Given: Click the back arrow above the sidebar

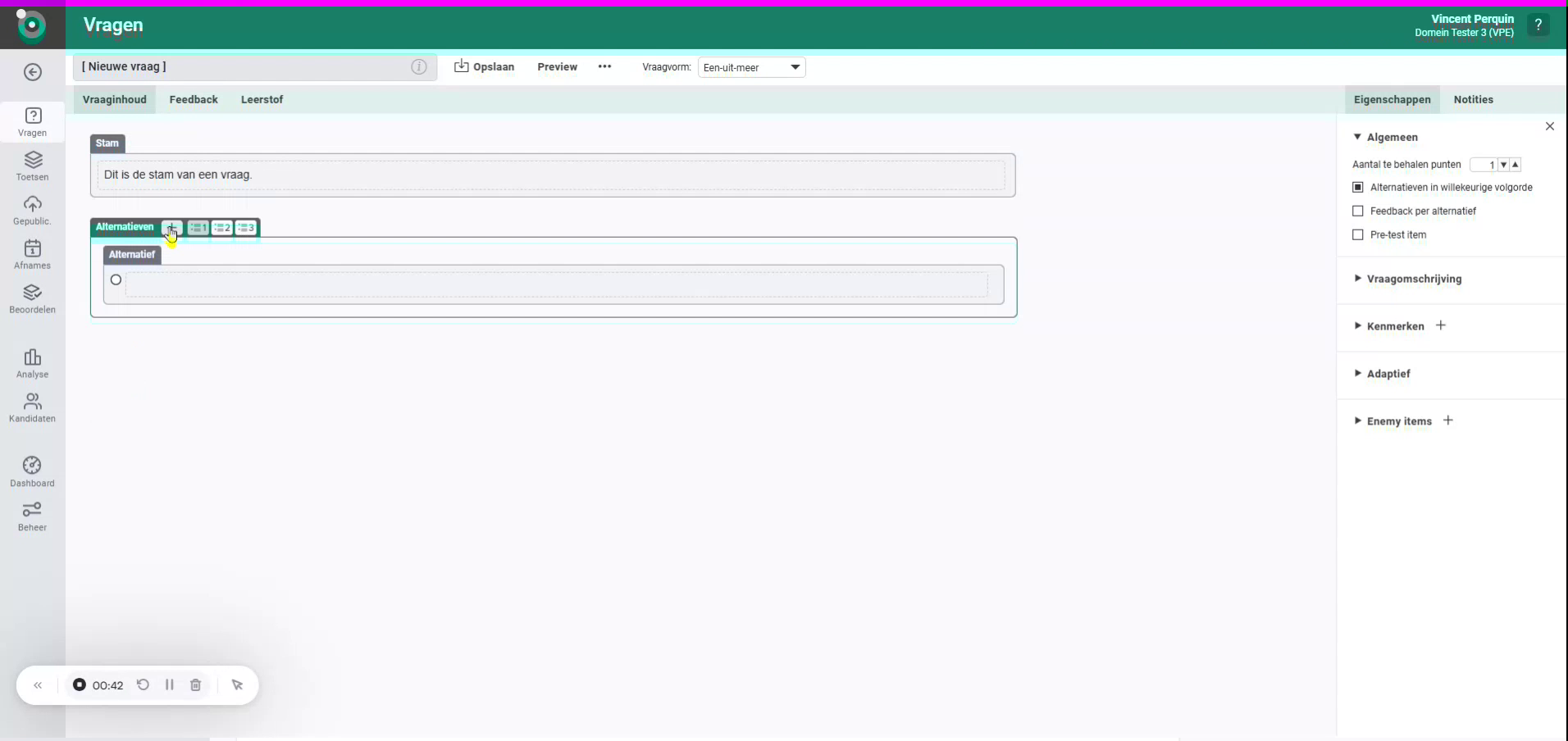Looking at the screenshot, I should (x=32, y=72).
